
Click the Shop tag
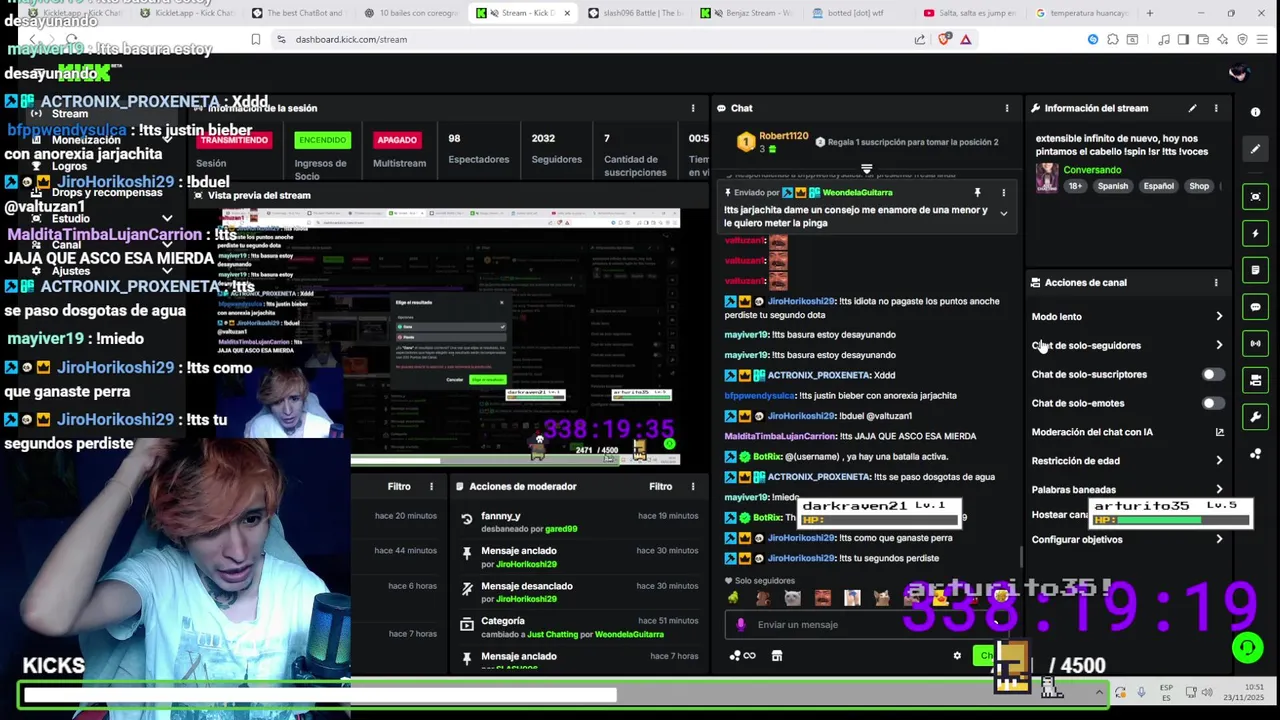pos(1199,186)
